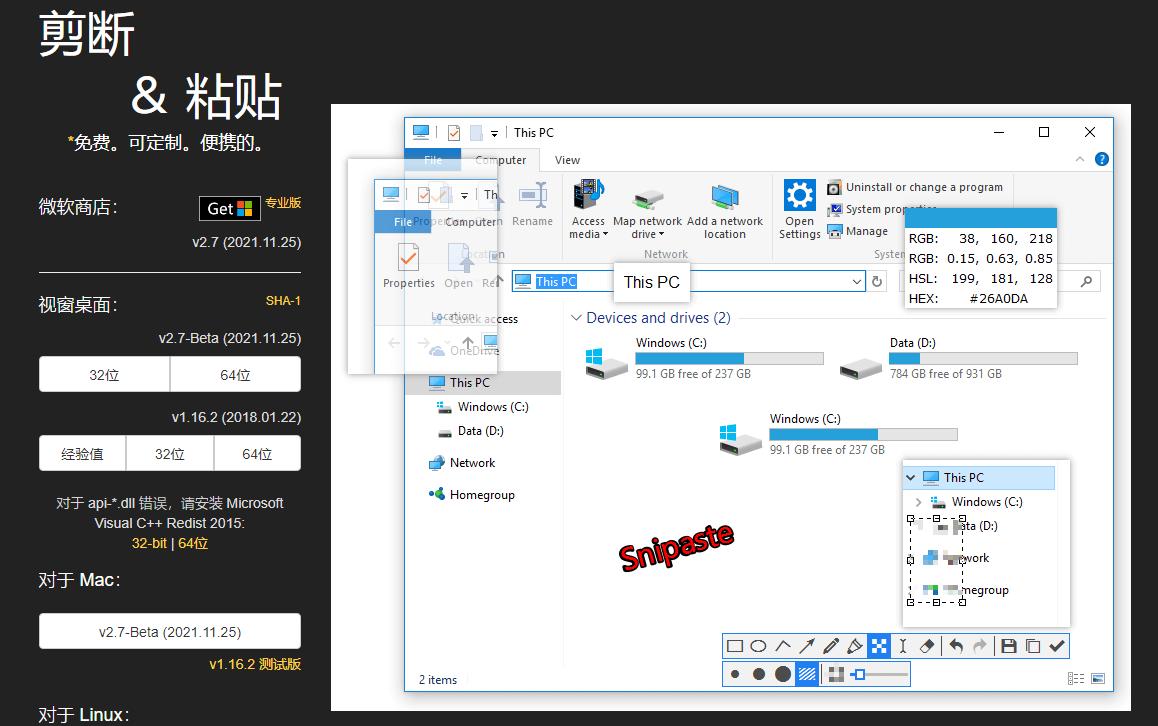Switch to the View ribbon tab
Image resolution: width=1158 pixels, height=726 pixels.
(x=567, y=160)
